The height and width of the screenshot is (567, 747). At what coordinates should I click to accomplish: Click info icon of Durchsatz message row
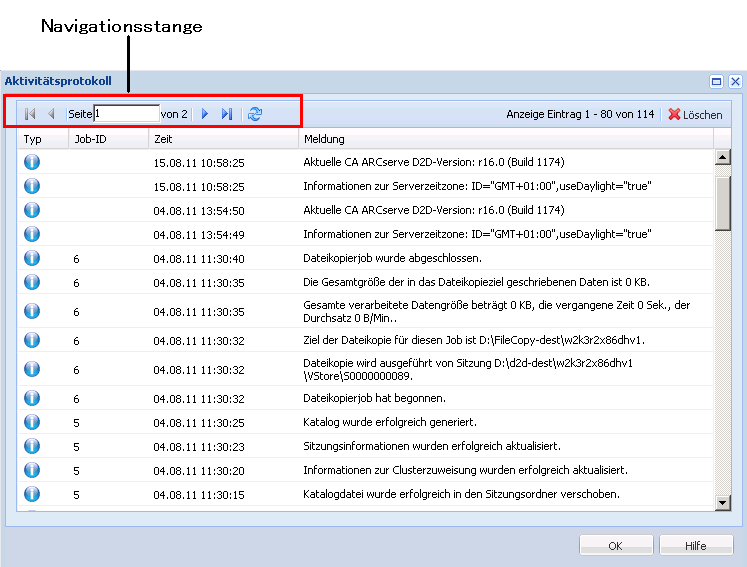[32, 311]
